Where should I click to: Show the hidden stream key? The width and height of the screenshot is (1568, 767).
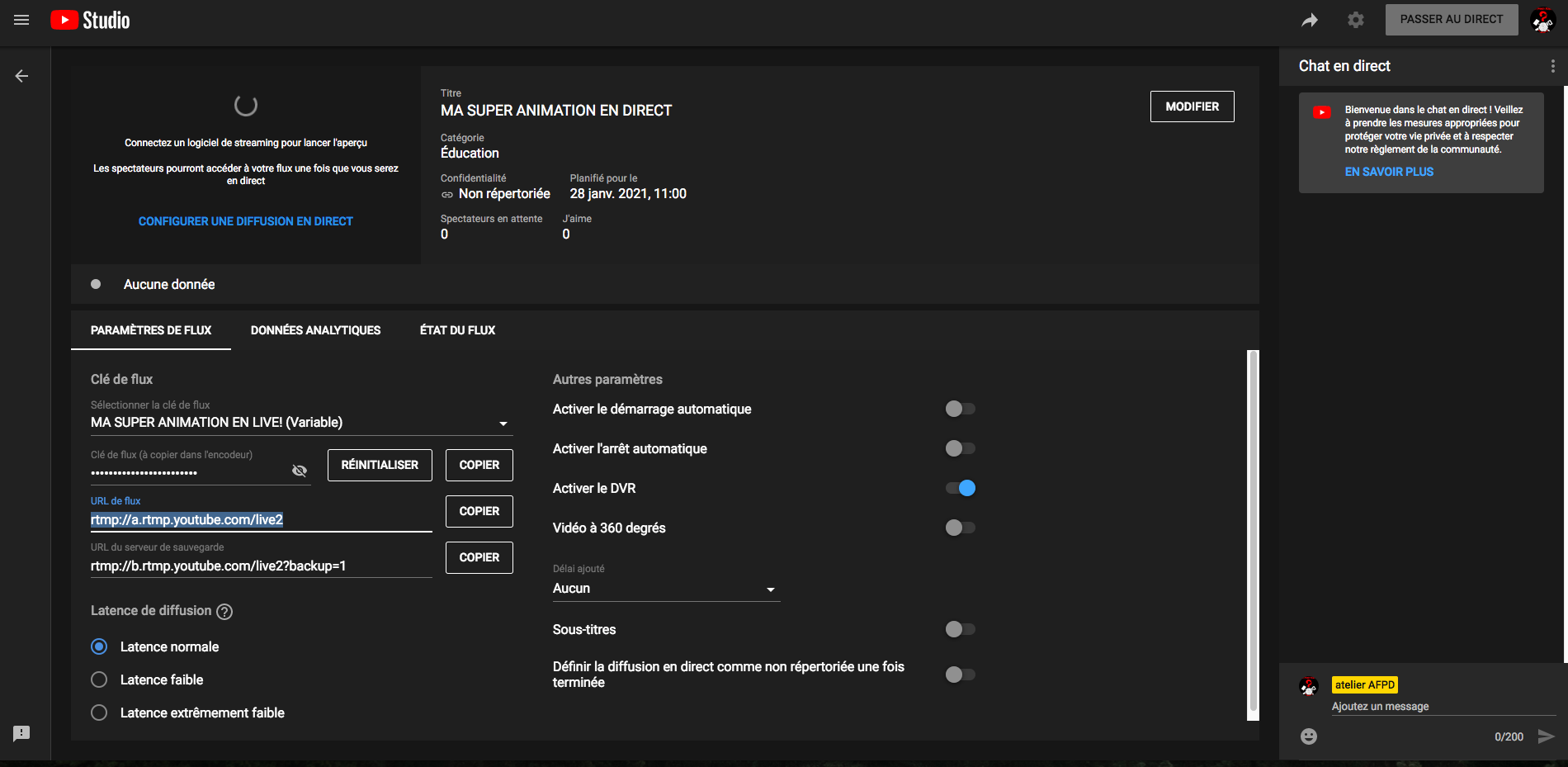click(300, 471)
